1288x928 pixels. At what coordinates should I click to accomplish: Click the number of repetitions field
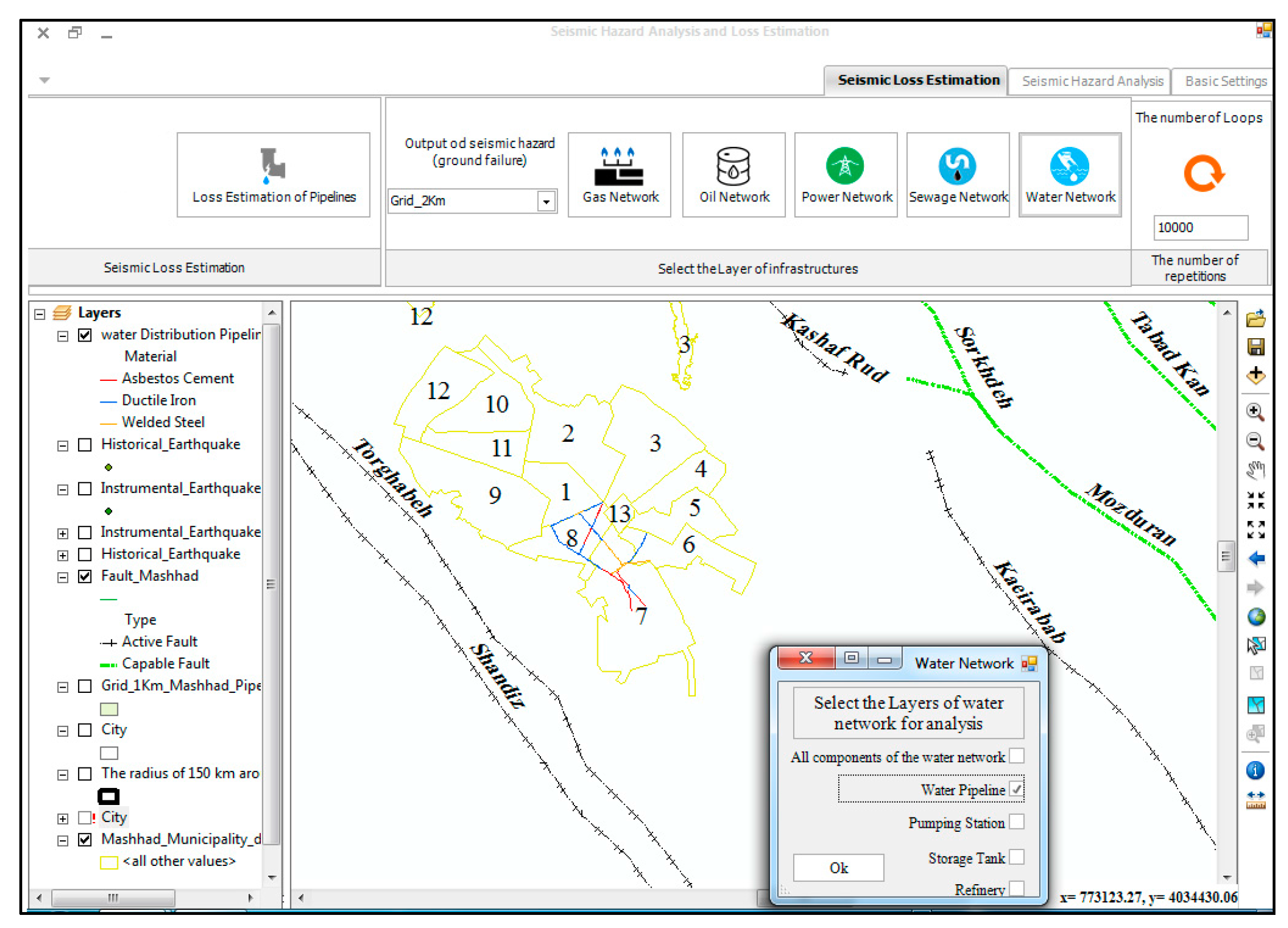click(x=1200, y=227)
